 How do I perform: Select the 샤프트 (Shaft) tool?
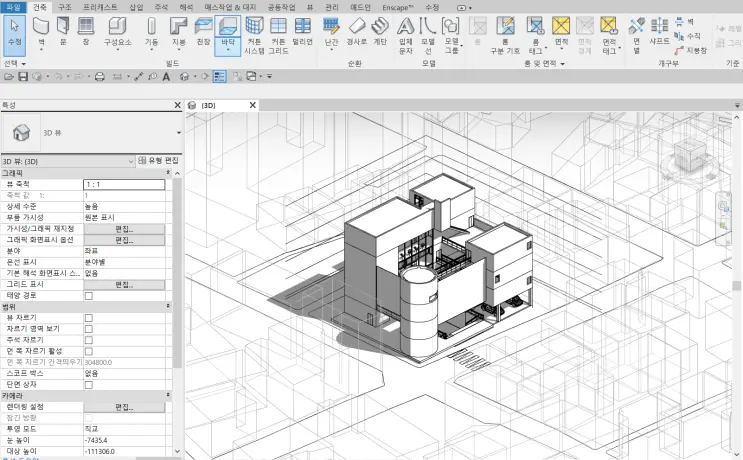coord(659,32)
